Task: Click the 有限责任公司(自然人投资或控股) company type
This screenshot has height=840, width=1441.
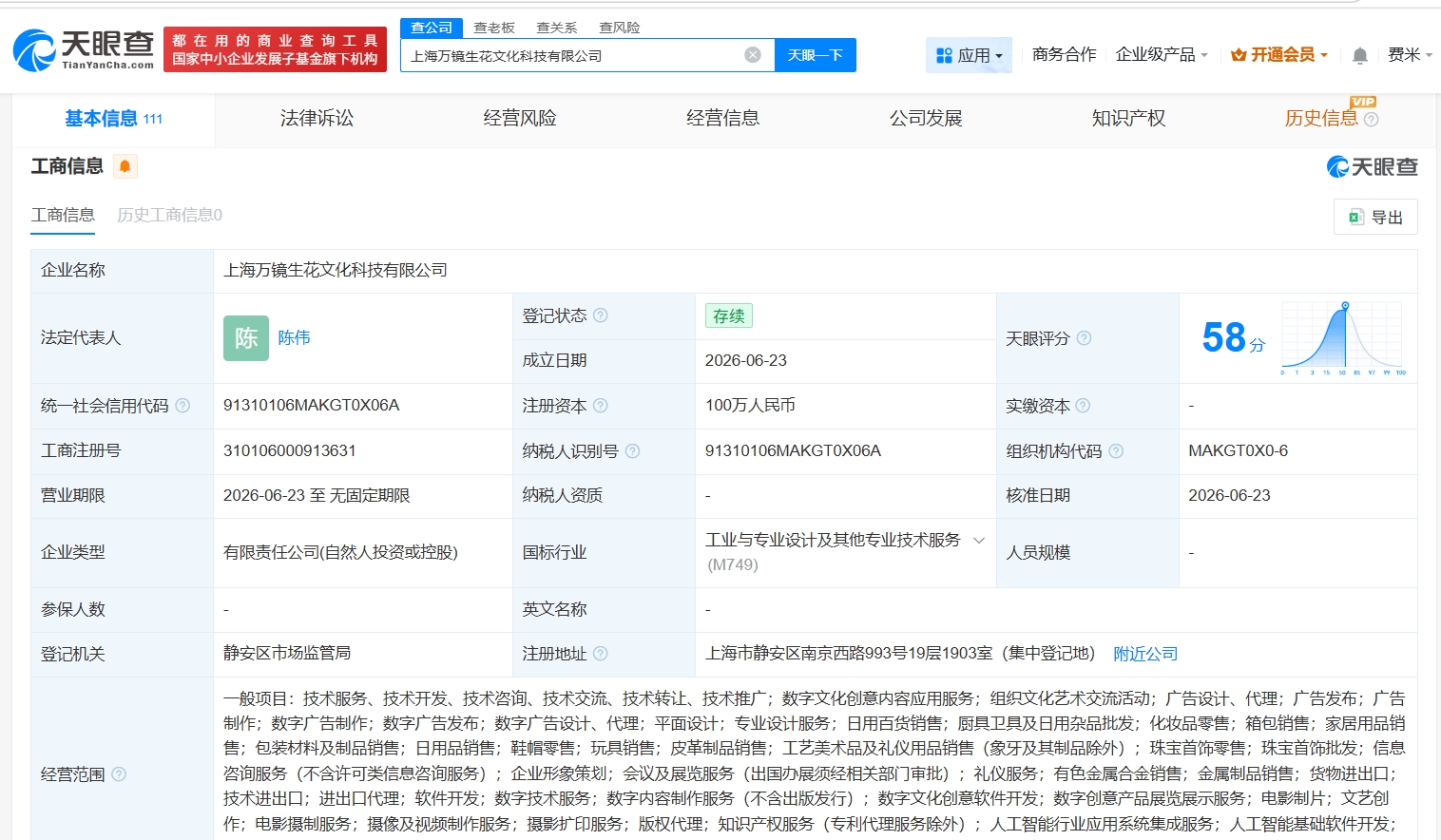Action: [x=340, y=553]
